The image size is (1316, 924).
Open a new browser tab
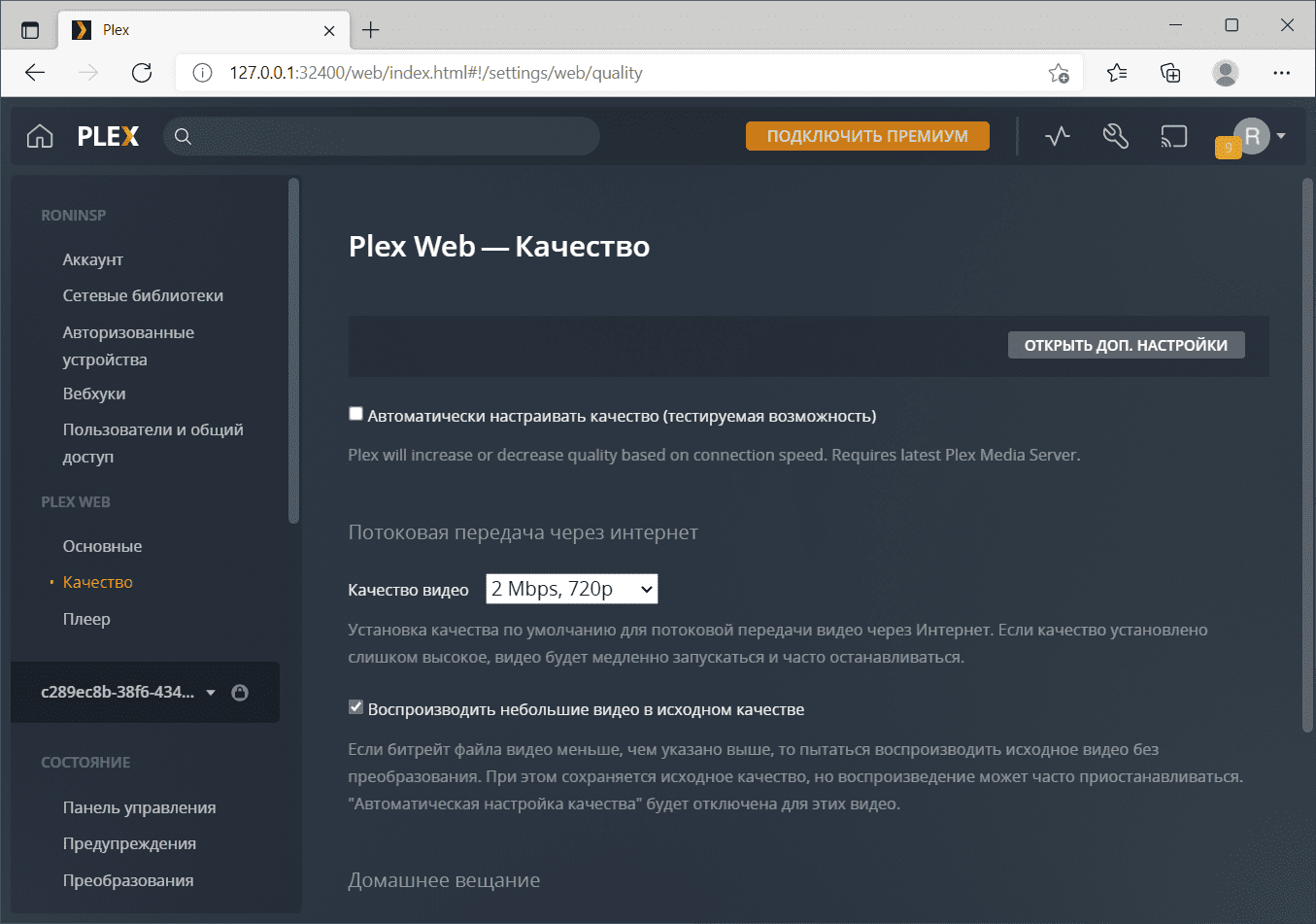pos(371,30)
